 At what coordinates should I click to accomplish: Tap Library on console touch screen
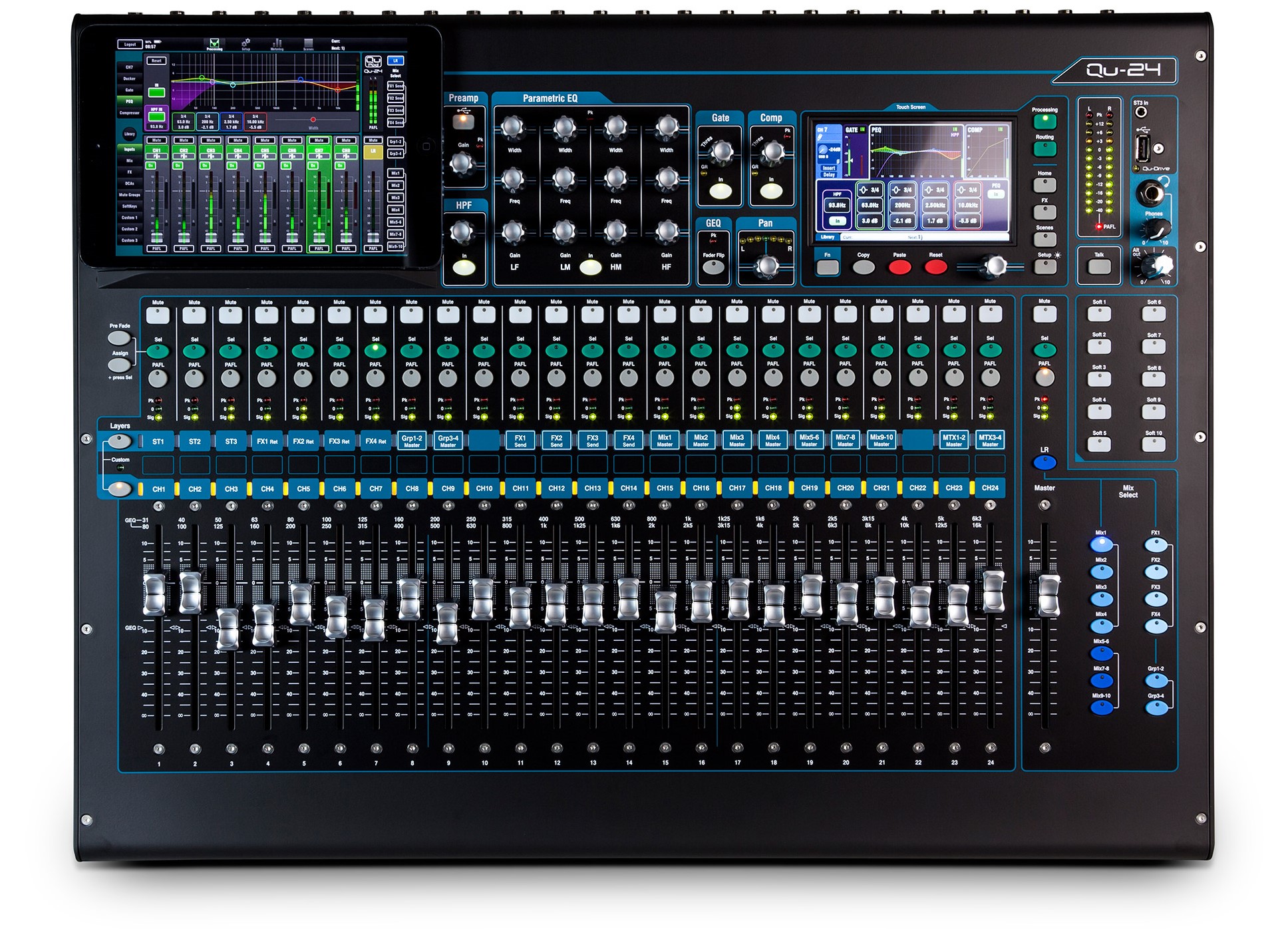click(x=827, y=237)
